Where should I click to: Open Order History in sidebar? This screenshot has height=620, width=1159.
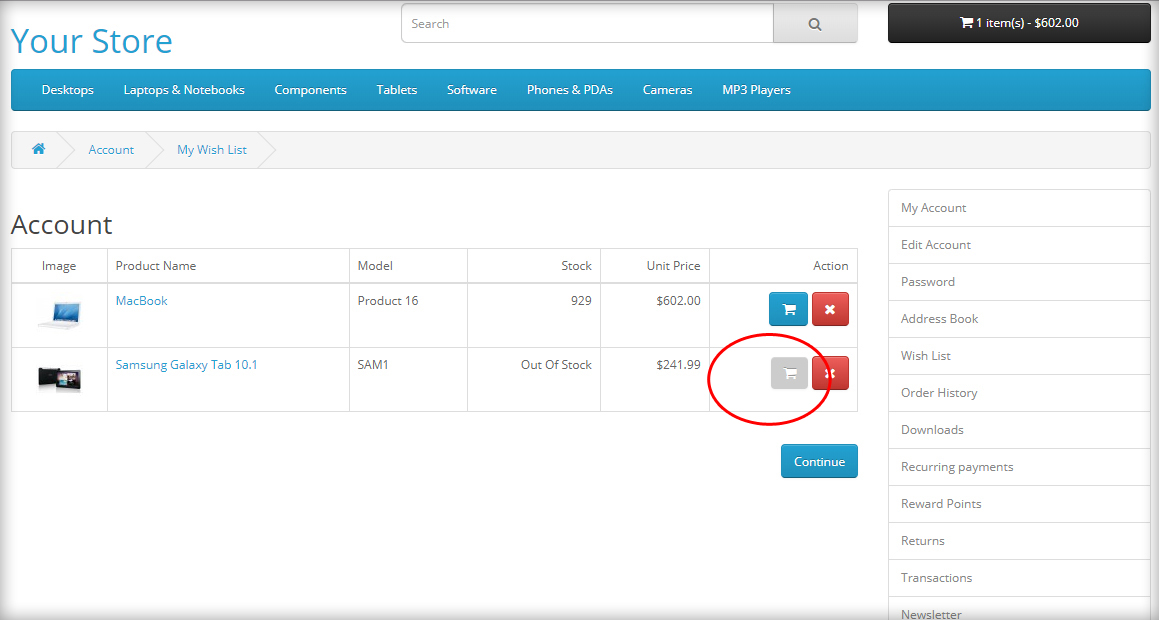[1019, 393]
